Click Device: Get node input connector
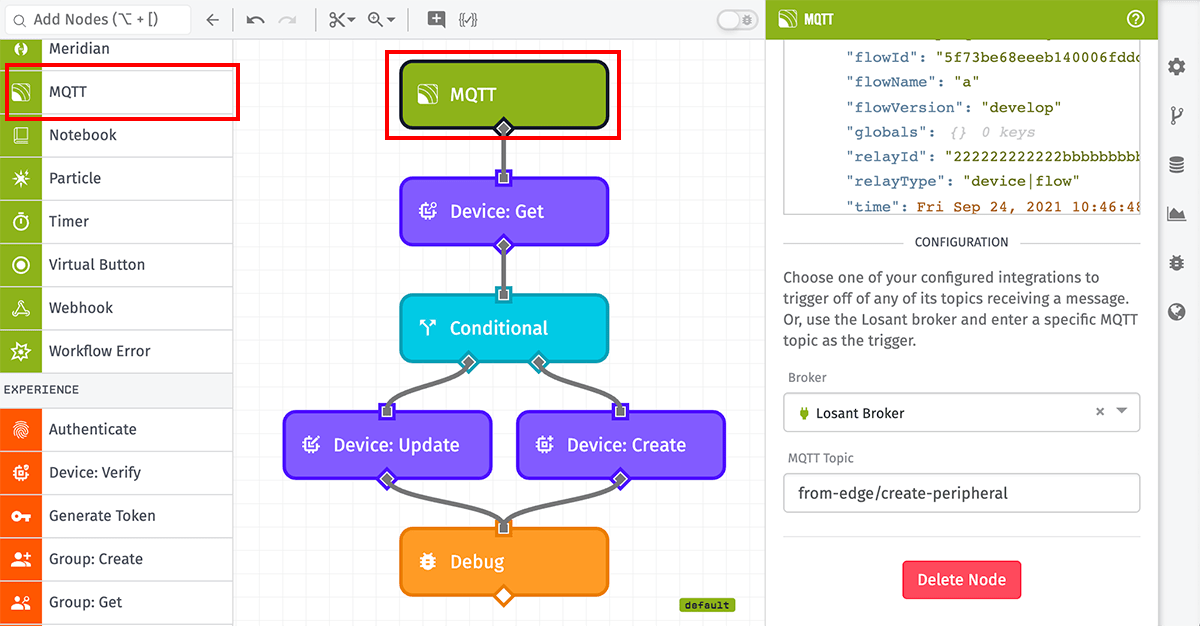The width and height of the screenshot is (1200, 626). (x=504, y=178)
